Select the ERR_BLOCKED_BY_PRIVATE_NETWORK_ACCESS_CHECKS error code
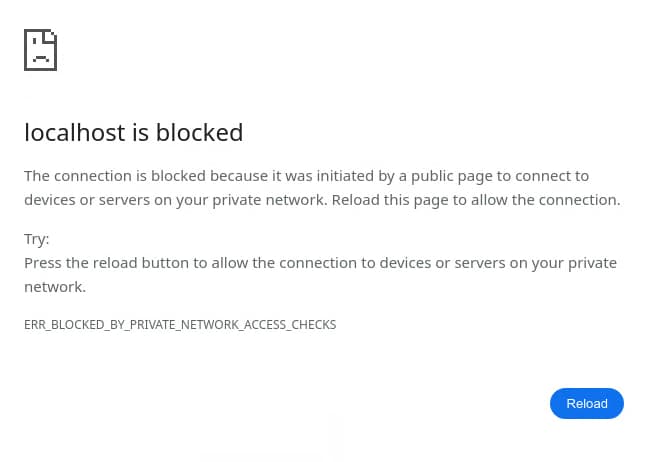The width and height of the screenshot is (666, 462). (x=180, y=325)
